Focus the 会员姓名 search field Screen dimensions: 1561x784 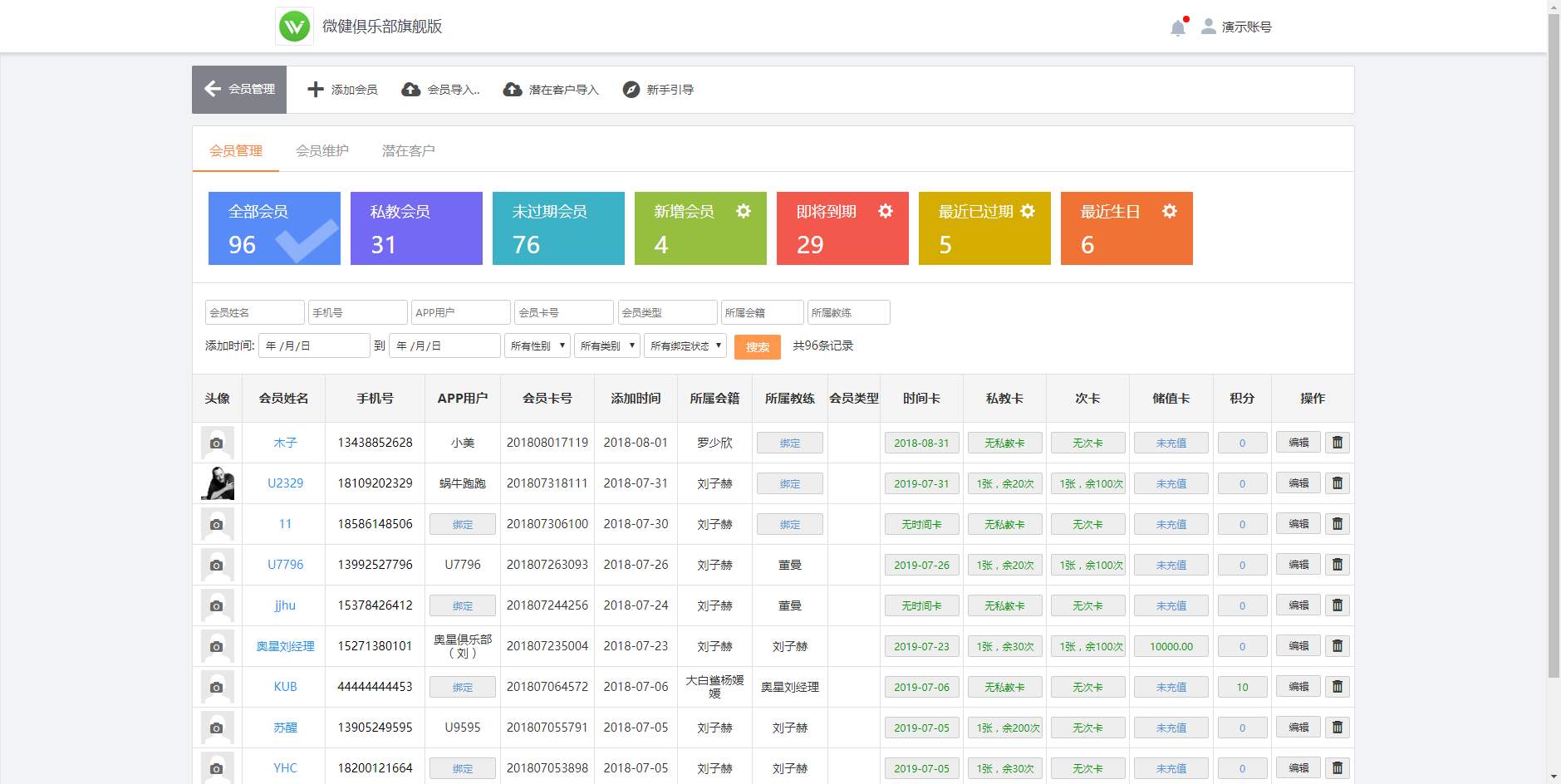(x=255, y=312)
